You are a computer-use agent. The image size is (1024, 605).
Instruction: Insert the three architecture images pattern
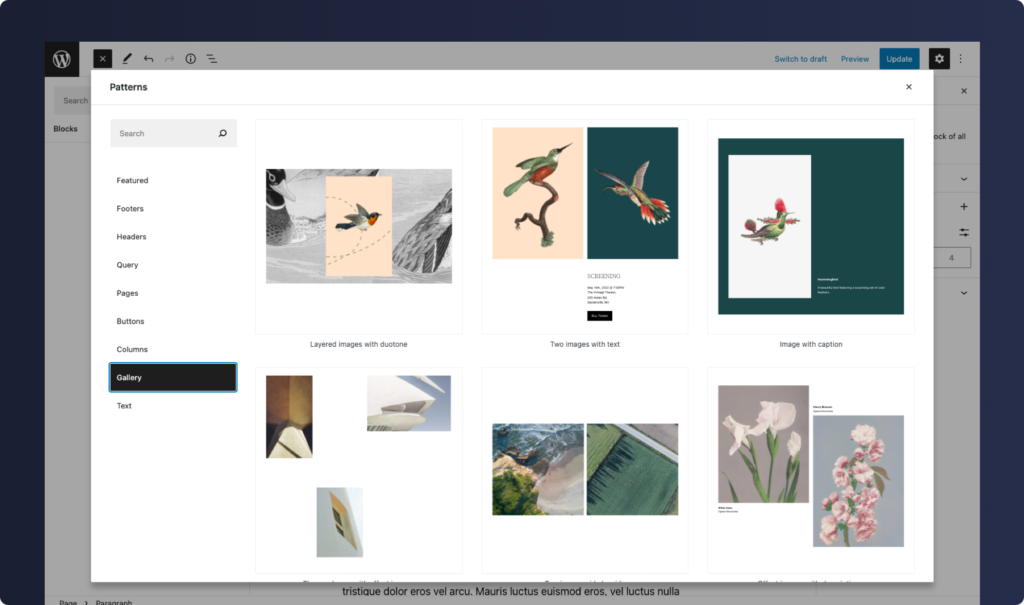[359, 470]
